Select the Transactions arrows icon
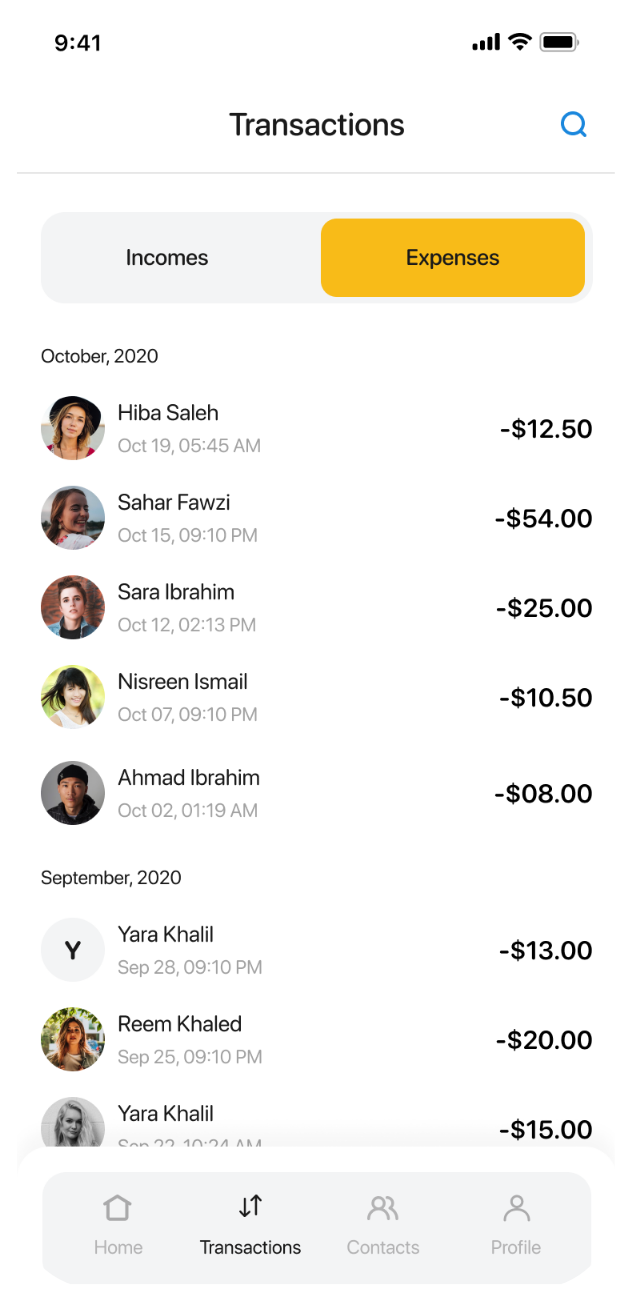Image resolution: width=631 pixels, height=1300 pixels. (x=250, y=1206)
